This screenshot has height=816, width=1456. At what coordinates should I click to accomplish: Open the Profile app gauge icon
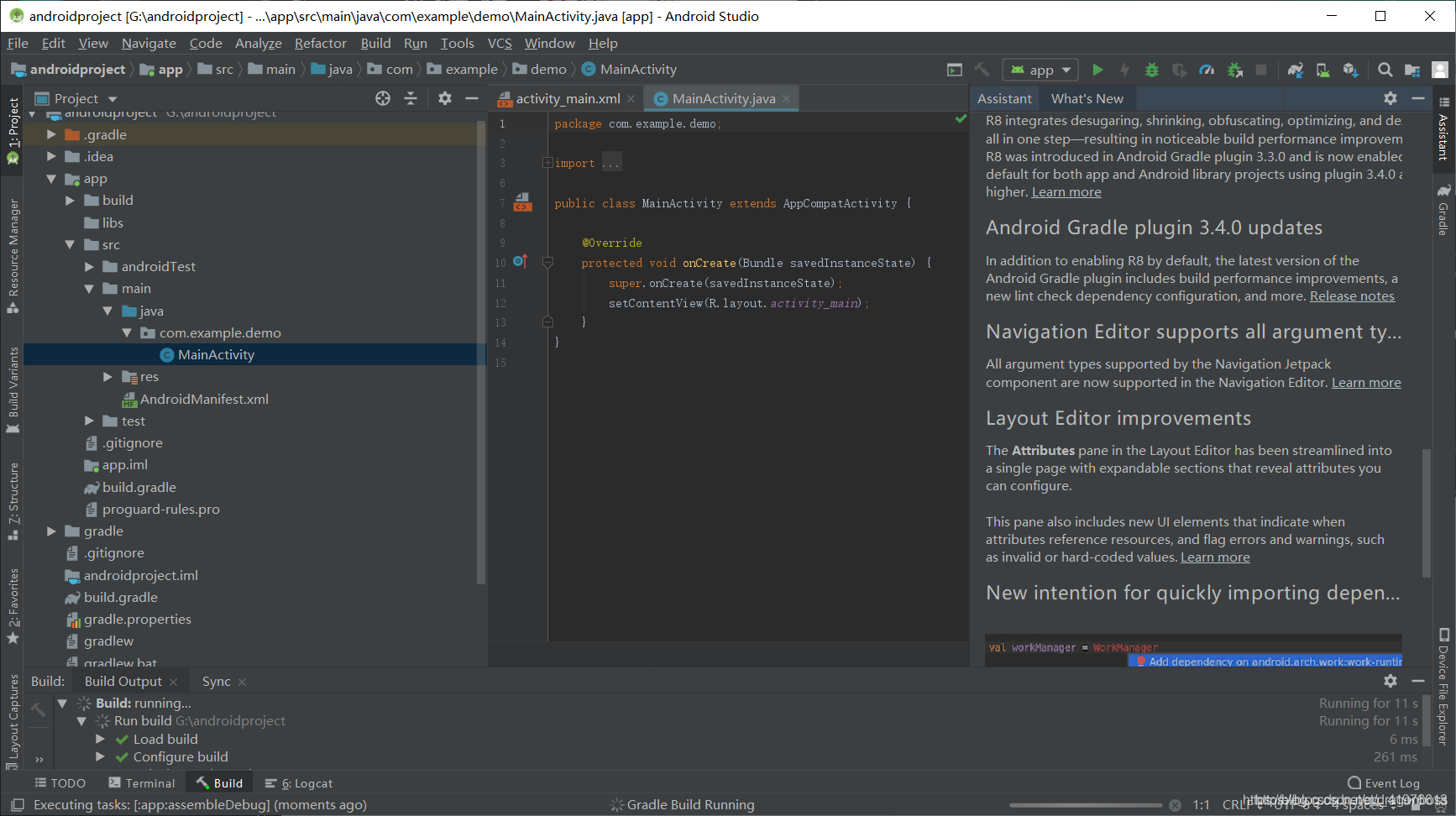pos(1207,70)
